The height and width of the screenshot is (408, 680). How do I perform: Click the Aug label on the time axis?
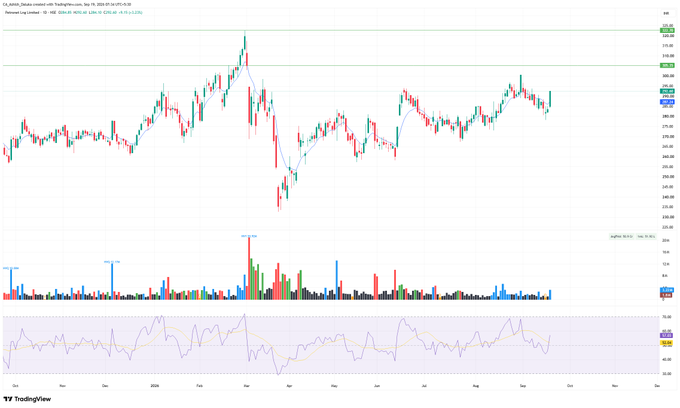[x=476, y=385]
